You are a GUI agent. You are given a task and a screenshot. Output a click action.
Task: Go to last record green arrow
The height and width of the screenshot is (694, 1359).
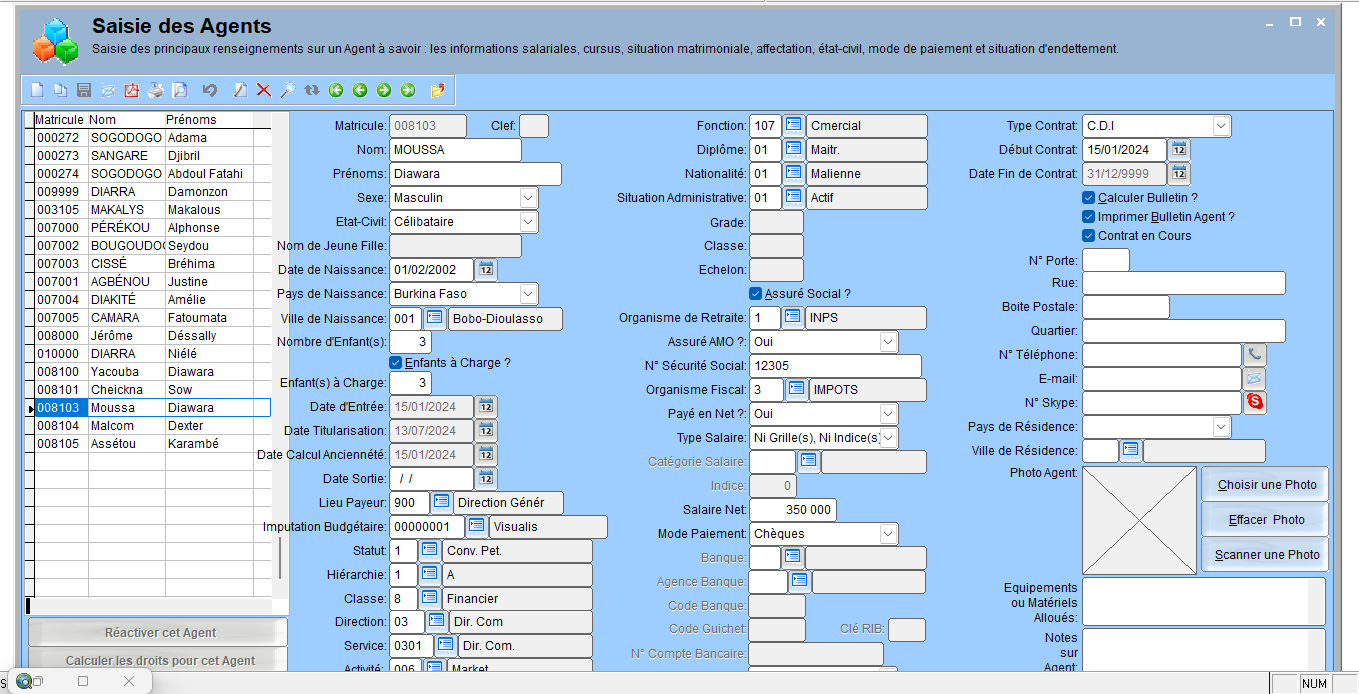click(x=408, y=90)
